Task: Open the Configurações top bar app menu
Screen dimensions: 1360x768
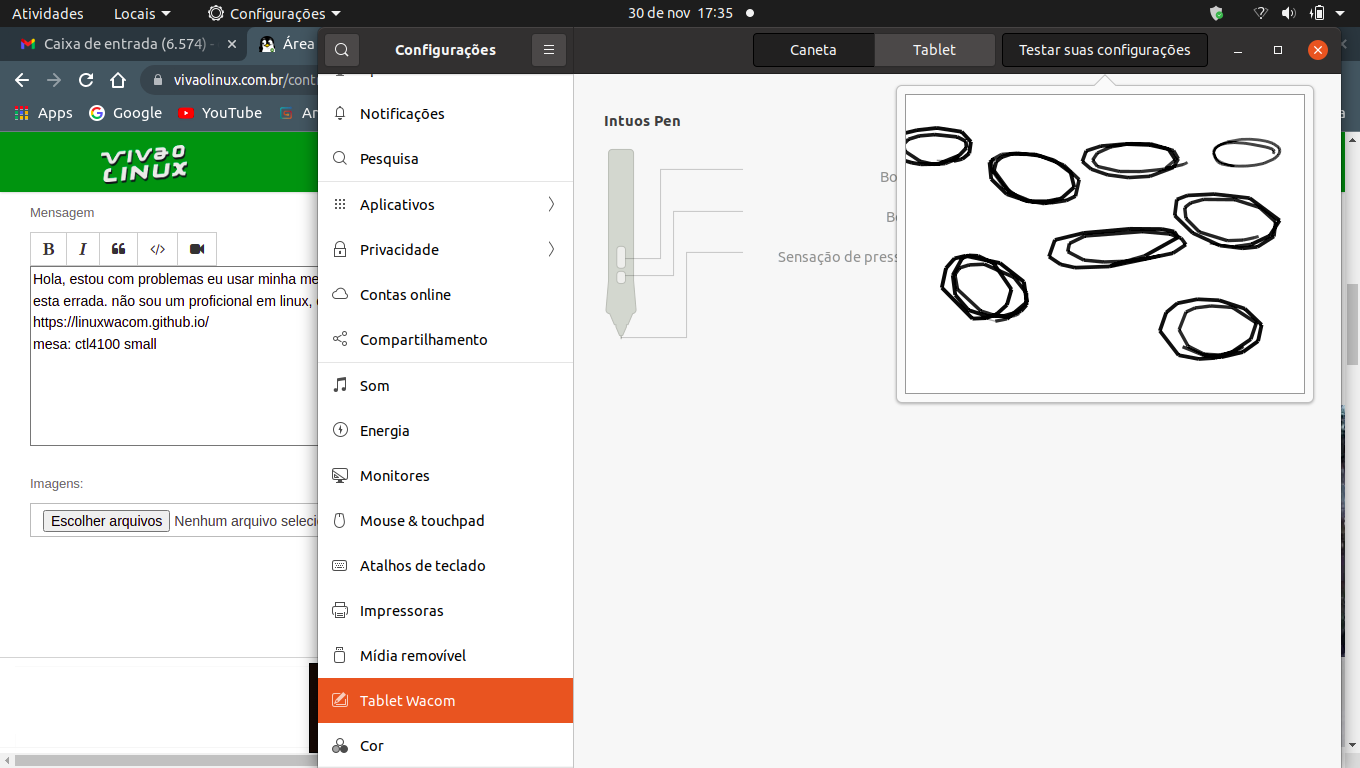Action: 274,14
